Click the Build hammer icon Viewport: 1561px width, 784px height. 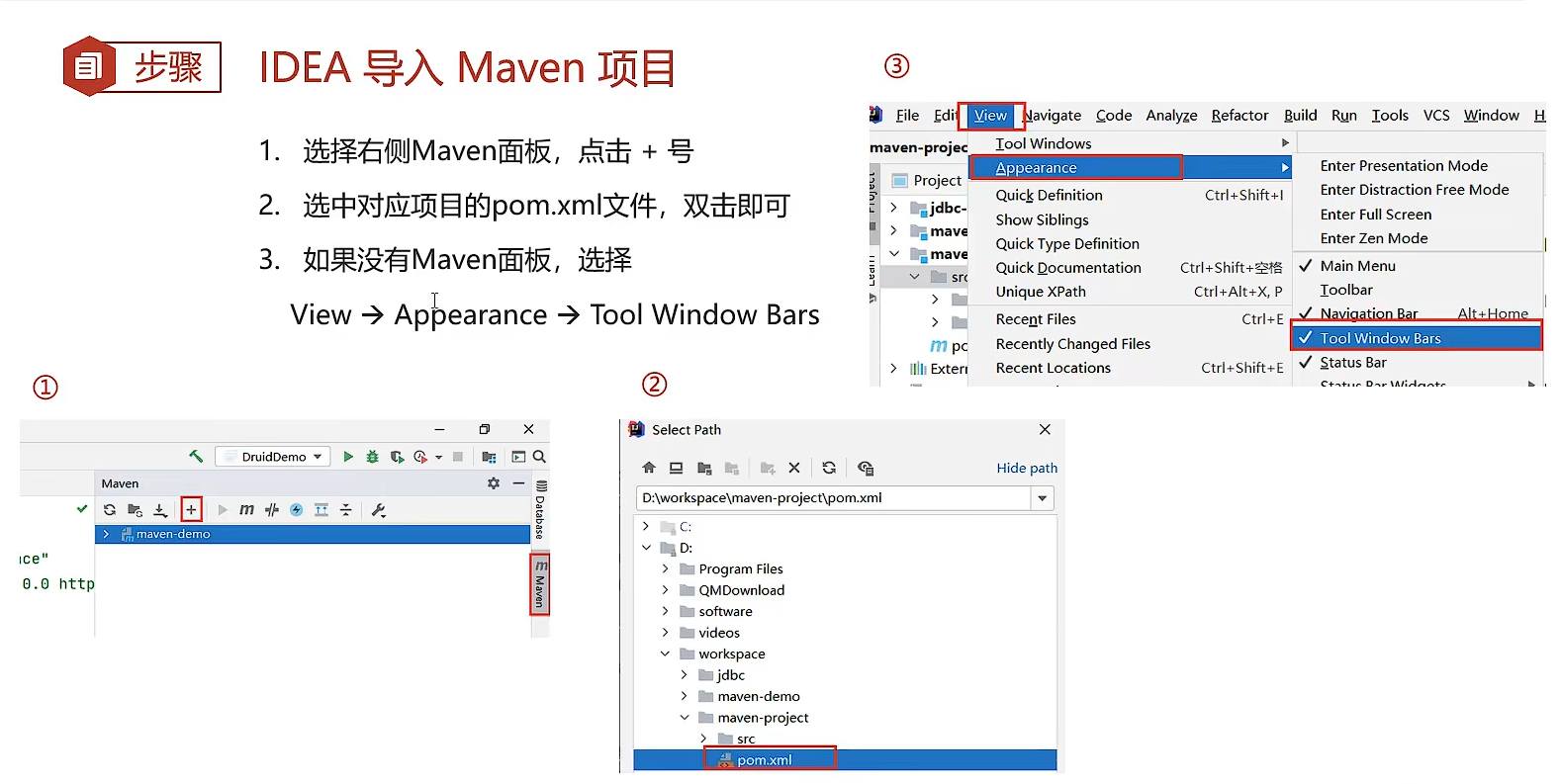pos(196,456)
